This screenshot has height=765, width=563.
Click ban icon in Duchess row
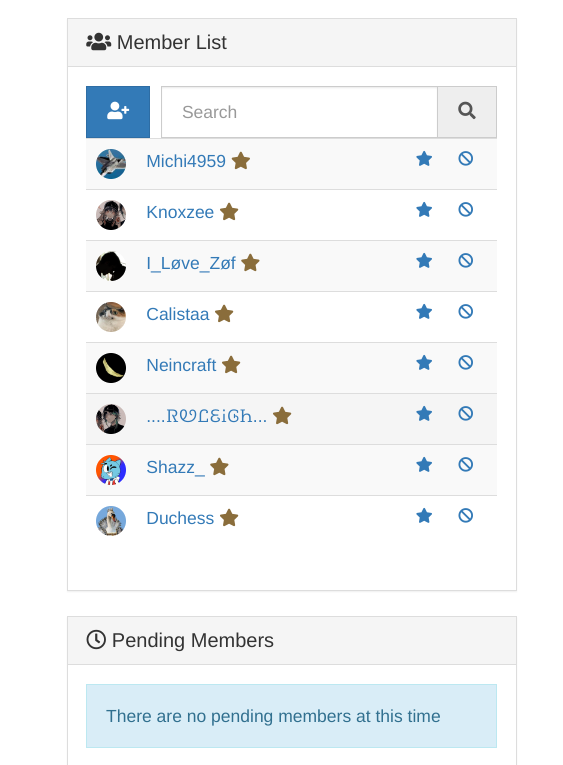click(465, 516)
